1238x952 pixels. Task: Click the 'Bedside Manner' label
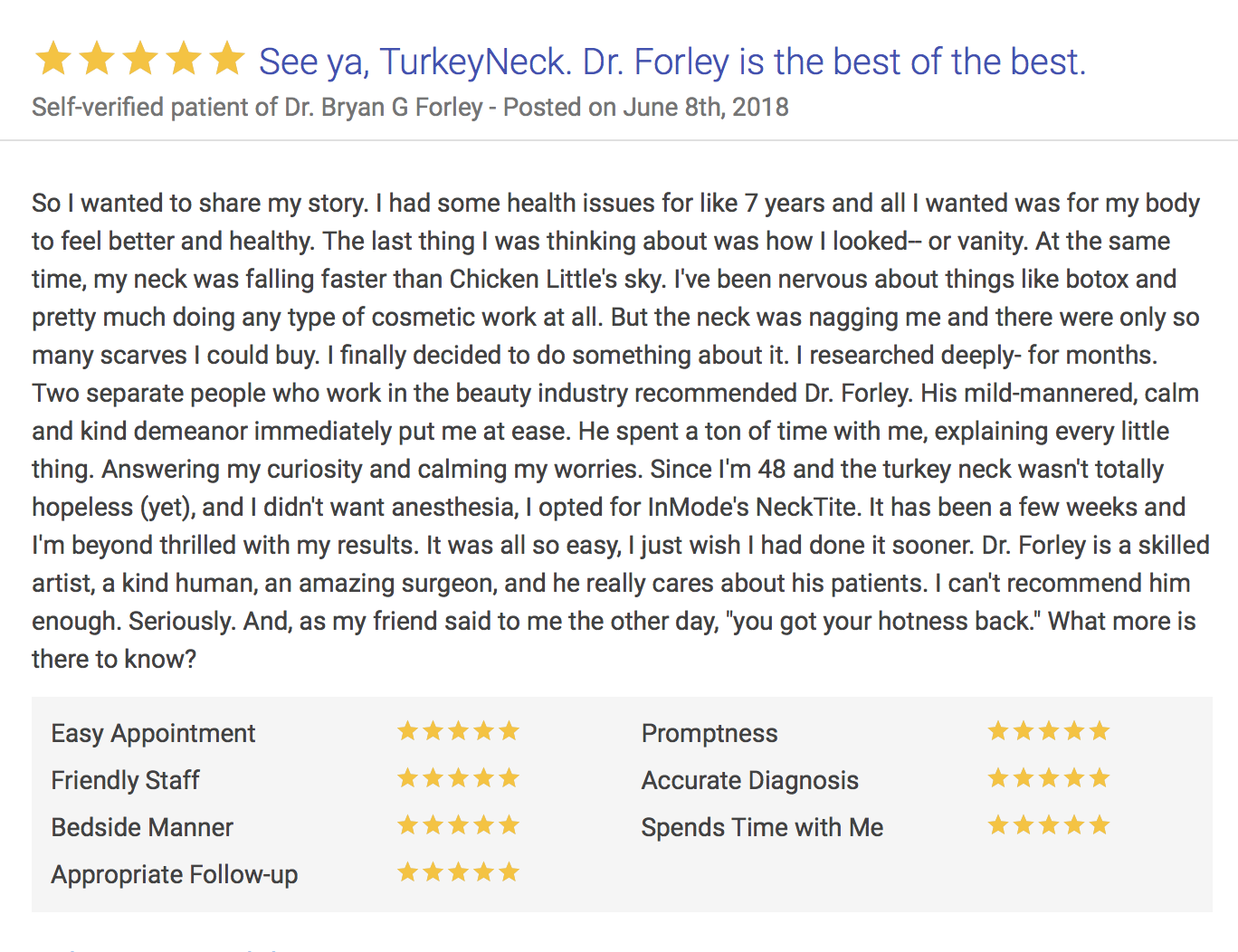click(142, 827)
